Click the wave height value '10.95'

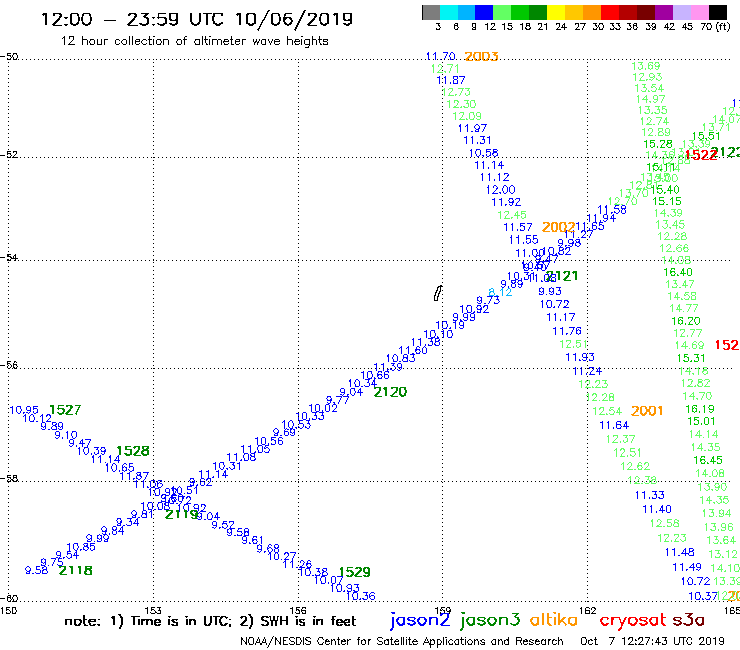tap(24, 410)
